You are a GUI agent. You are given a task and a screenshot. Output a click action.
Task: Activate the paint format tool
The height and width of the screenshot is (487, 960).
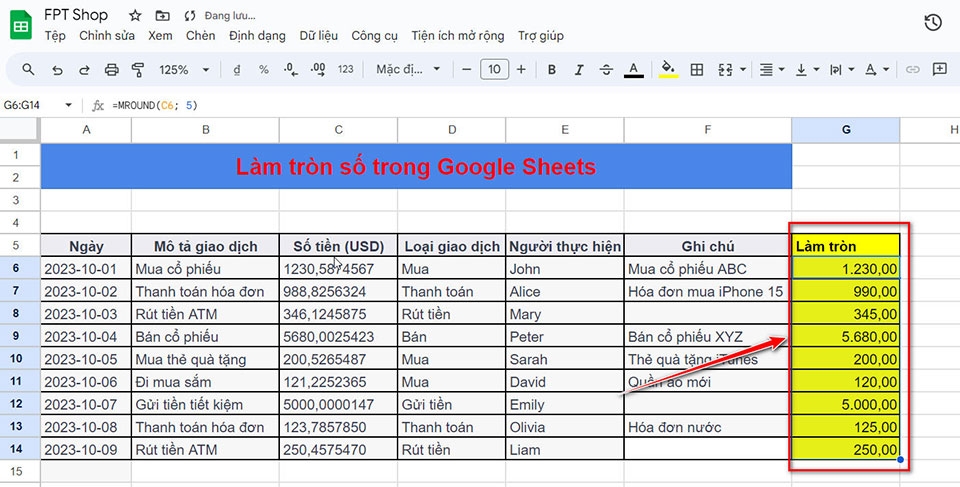coord(138,70)
